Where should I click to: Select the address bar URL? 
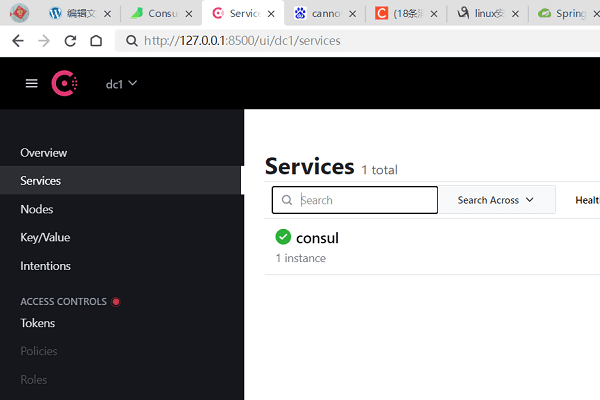click(x=242, y=41)
